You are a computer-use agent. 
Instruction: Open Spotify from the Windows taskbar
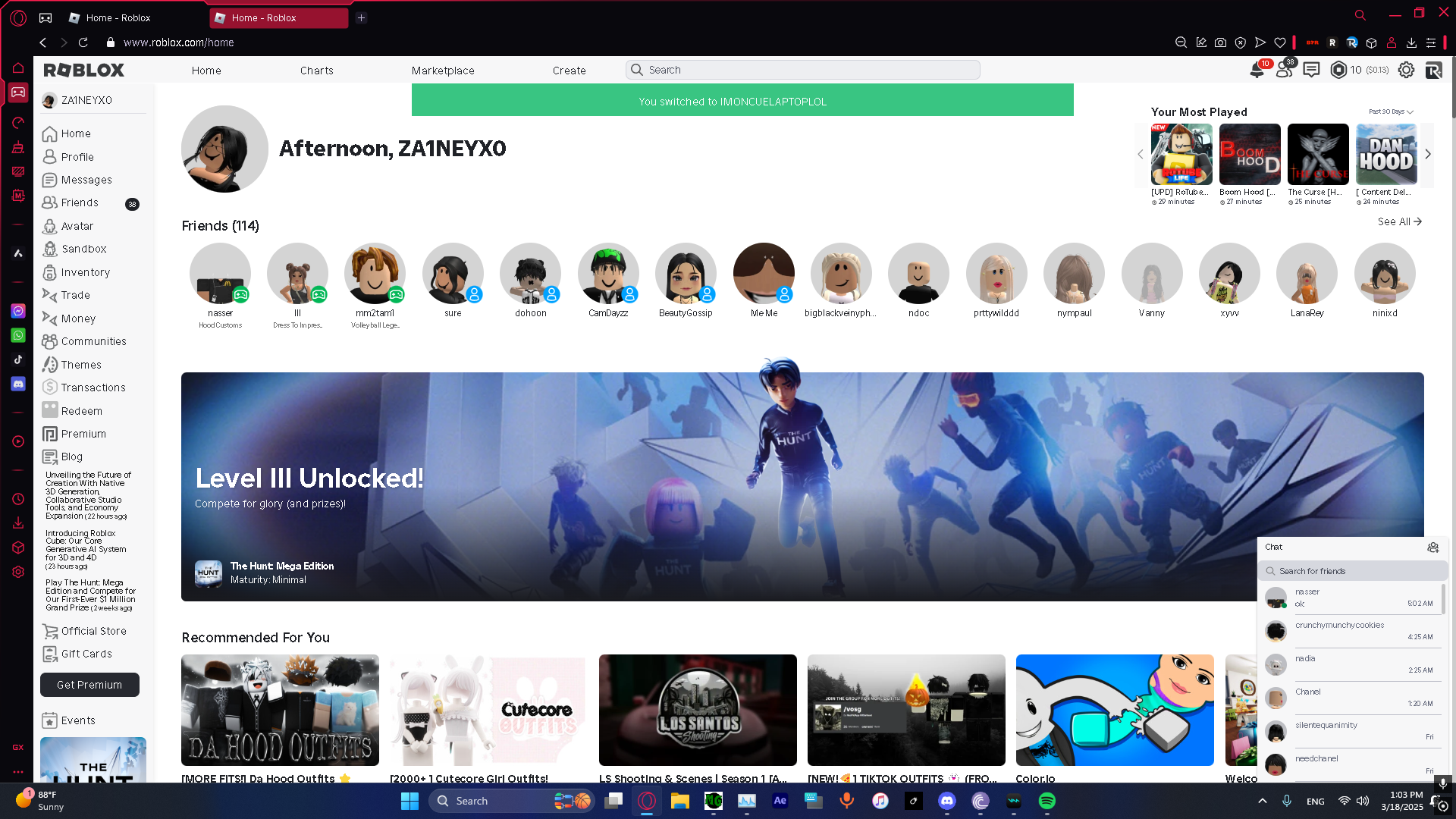pos(1046,801)
